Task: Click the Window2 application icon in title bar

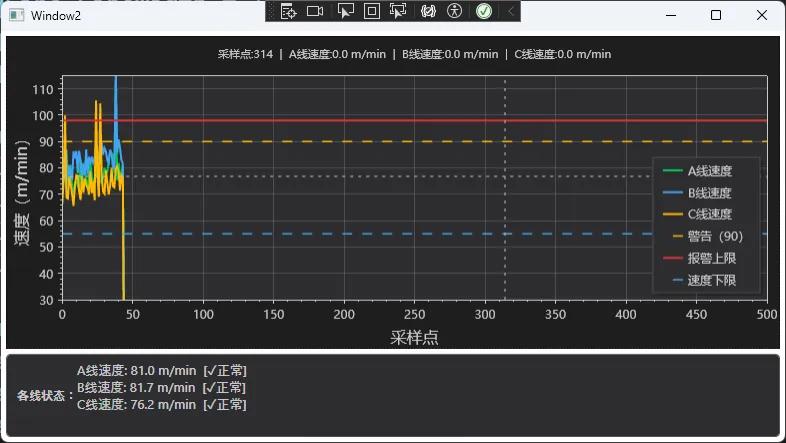Action: pos(16,16)
